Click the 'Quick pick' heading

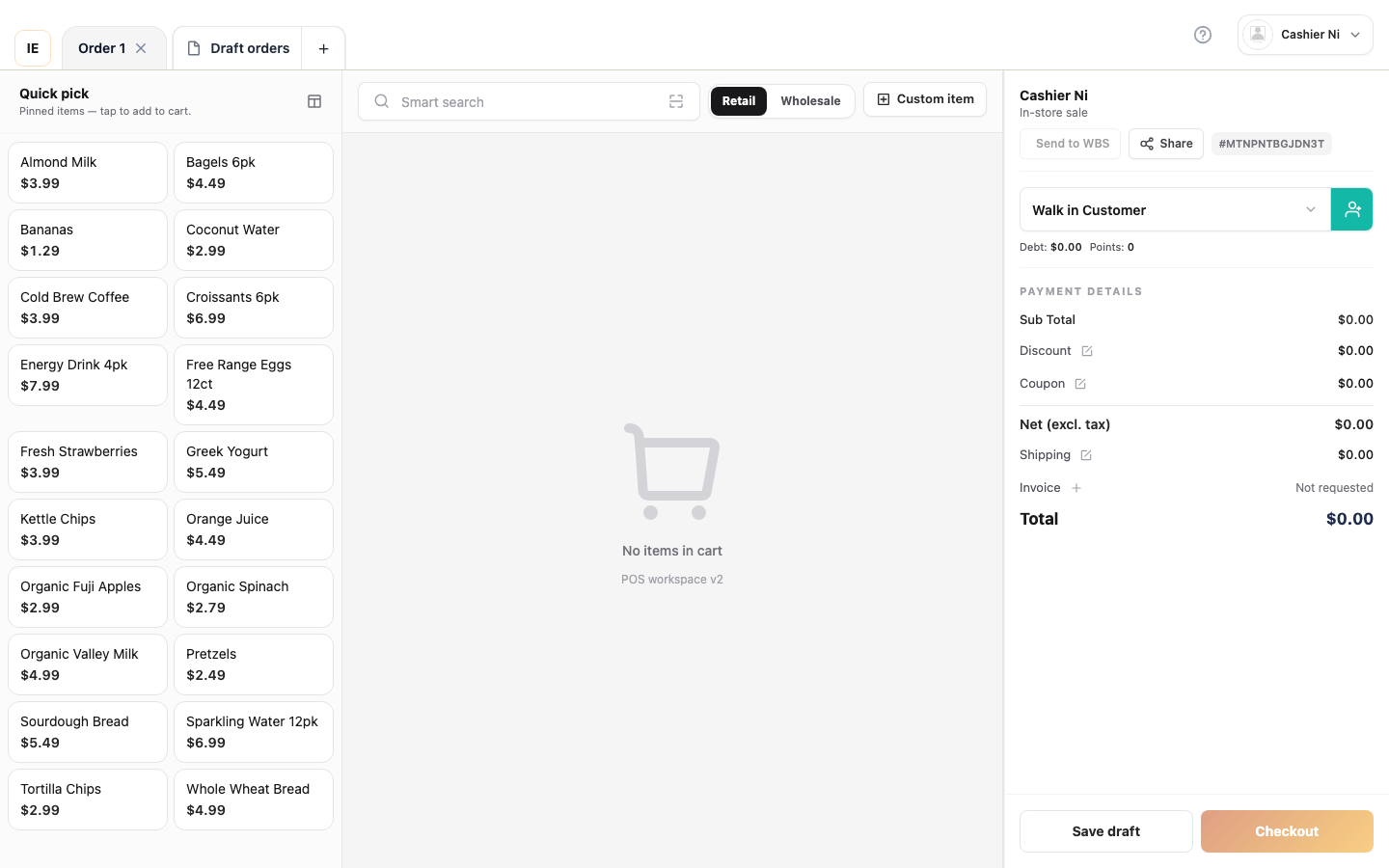point(54,94)
